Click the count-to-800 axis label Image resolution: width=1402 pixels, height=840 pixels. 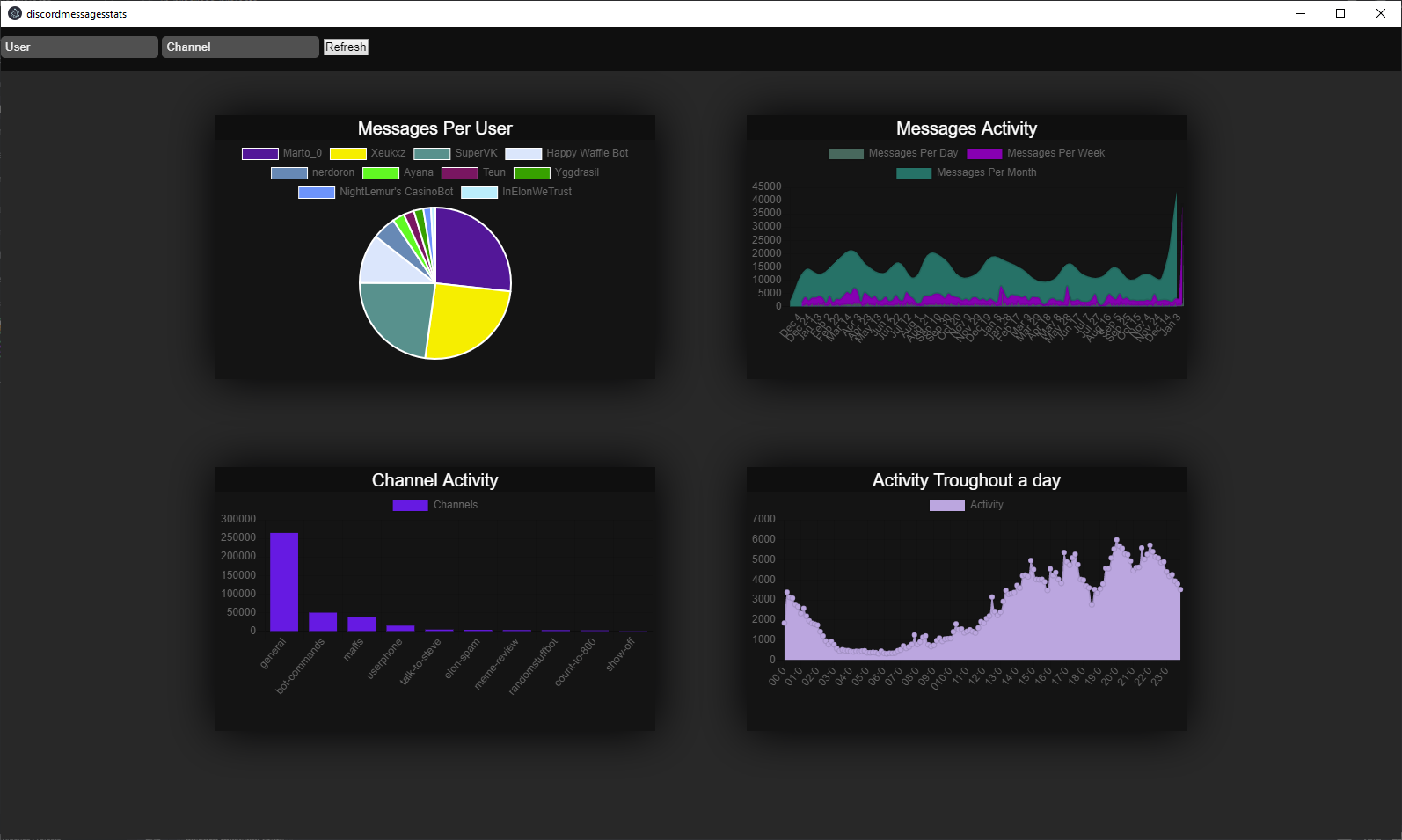[575, 661]
